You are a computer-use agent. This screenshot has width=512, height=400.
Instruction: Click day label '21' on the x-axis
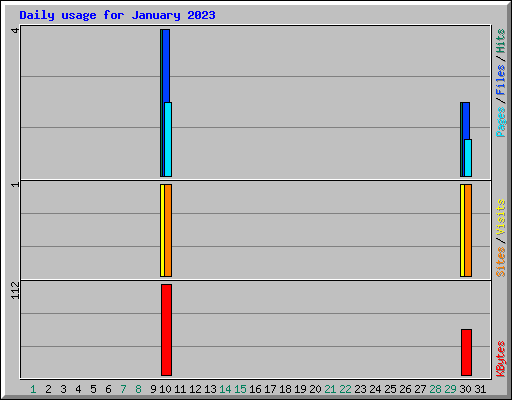[x=330, y=389]
